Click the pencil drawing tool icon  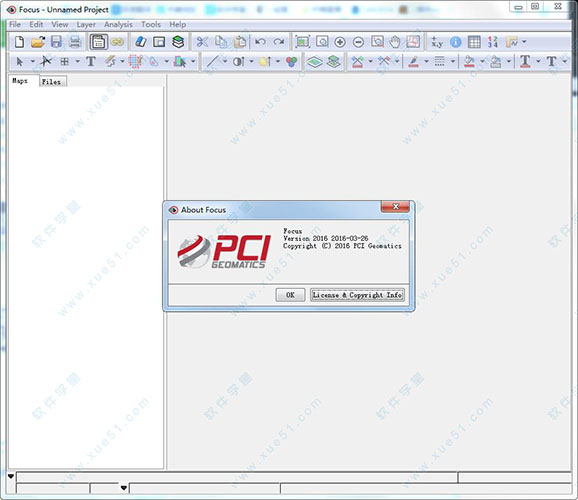click(x=110, y=61)
